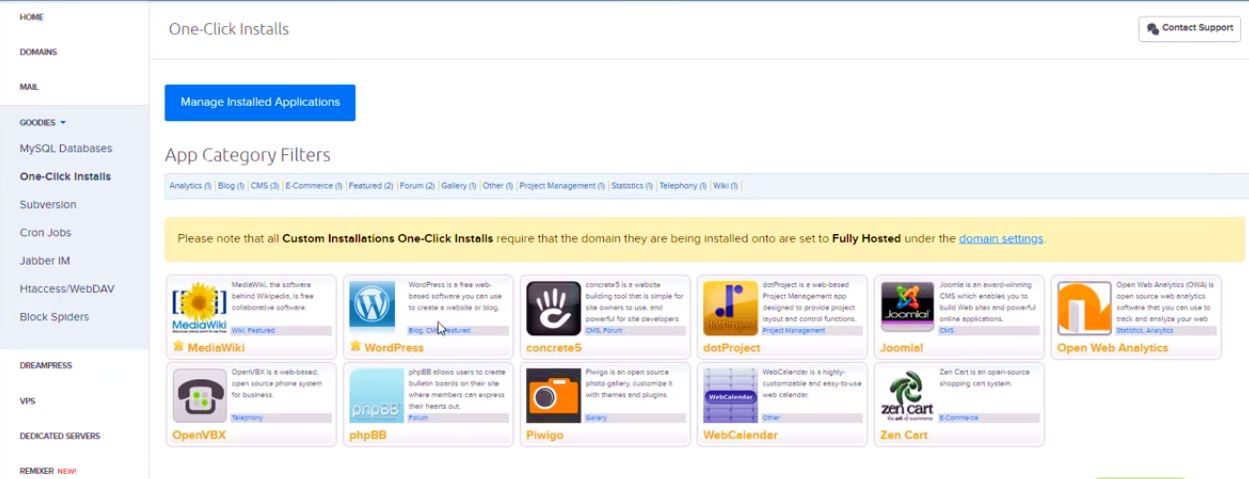Click Manage Installed Applications button
Image resolution: width=1249 pixels, height=479 pixels.
260,102
